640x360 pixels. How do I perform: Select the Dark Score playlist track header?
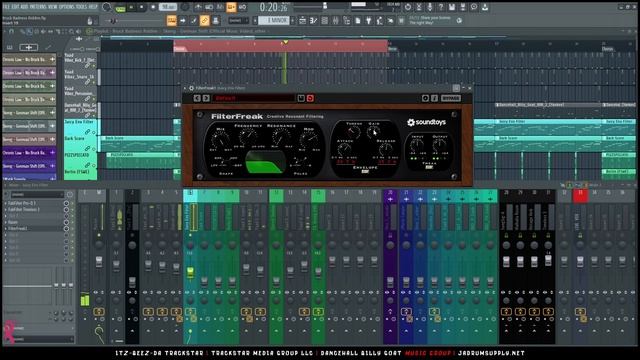[x=80, y=144]
